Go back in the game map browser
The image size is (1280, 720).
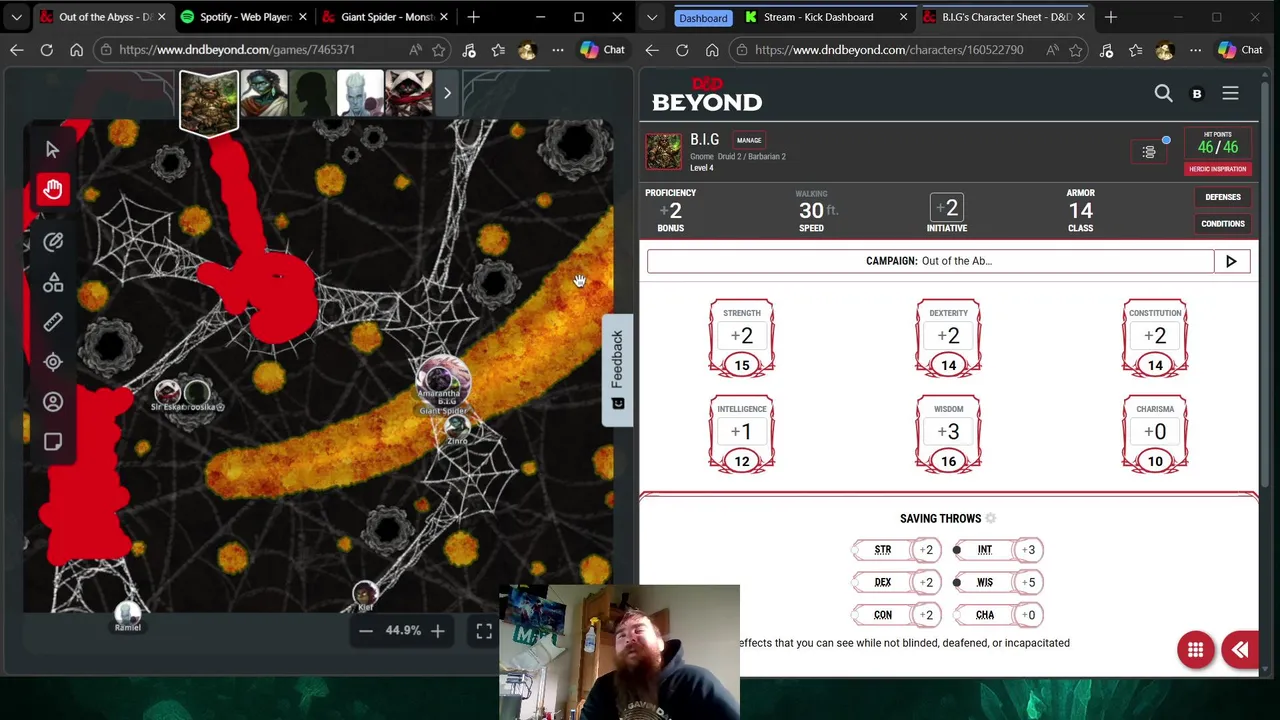point(16,50)
